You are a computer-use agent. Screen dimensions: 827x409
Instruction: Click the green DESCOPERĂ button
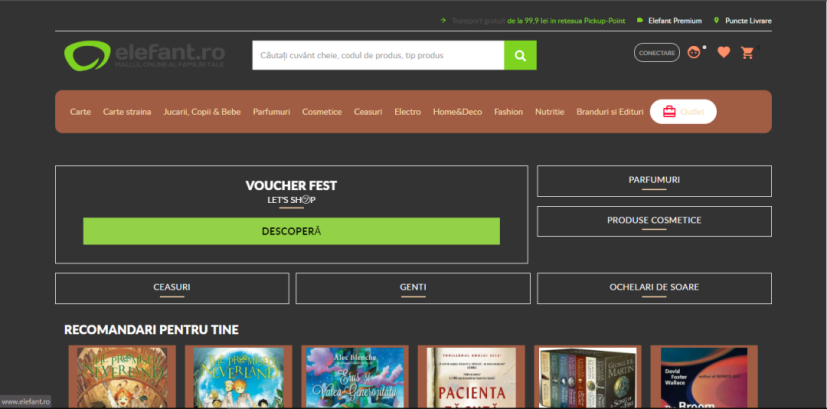pos(291,231)
